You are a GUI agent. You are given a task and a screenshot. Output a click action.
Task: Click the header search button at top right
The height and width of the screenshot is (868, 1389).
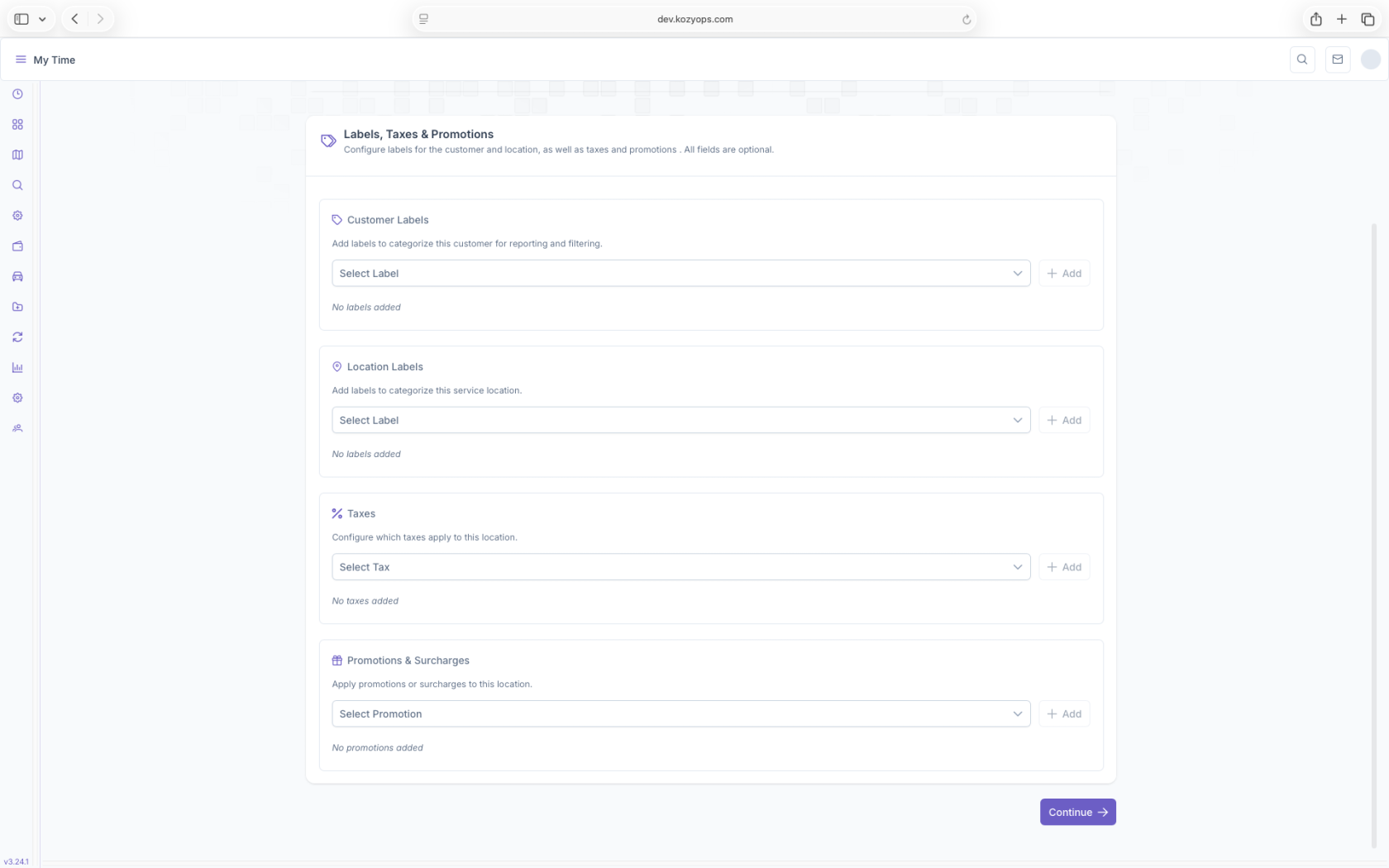(1302, 60)
